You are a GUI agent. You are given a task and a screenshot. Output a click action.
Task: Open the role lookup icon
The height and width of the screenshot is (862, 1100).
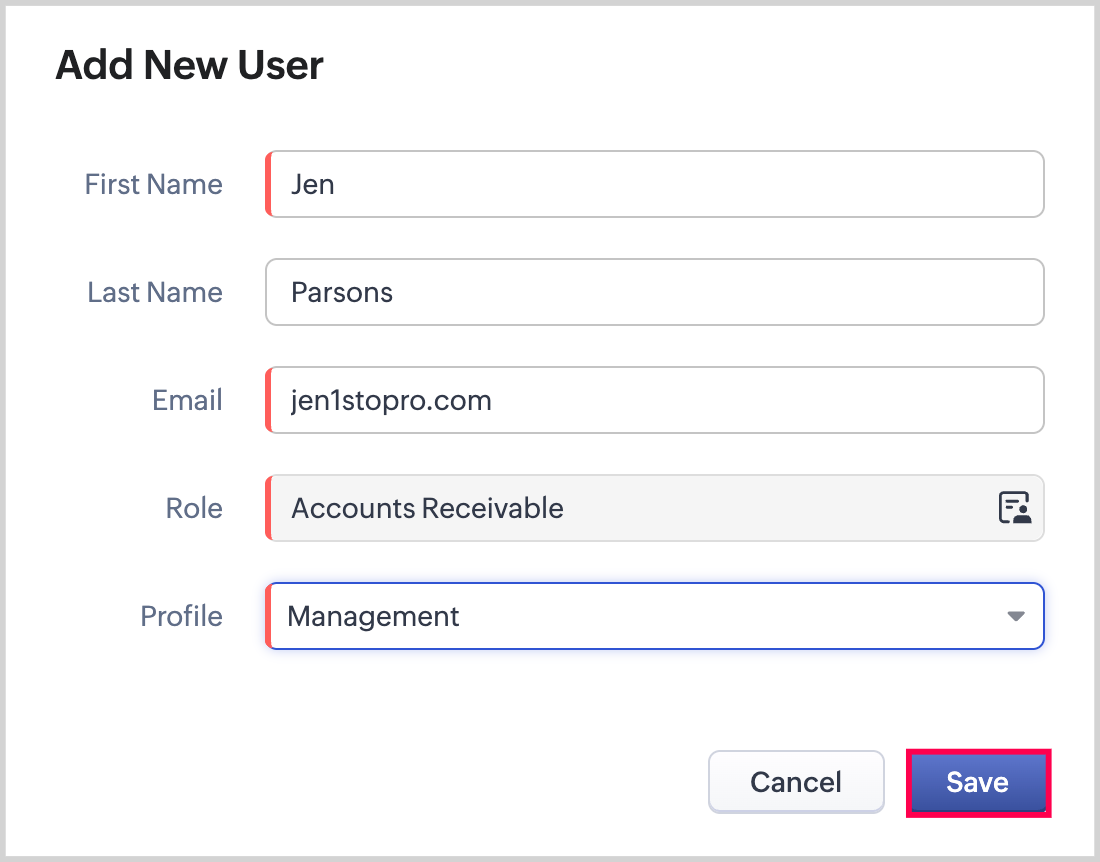(x=1014, y=508)
